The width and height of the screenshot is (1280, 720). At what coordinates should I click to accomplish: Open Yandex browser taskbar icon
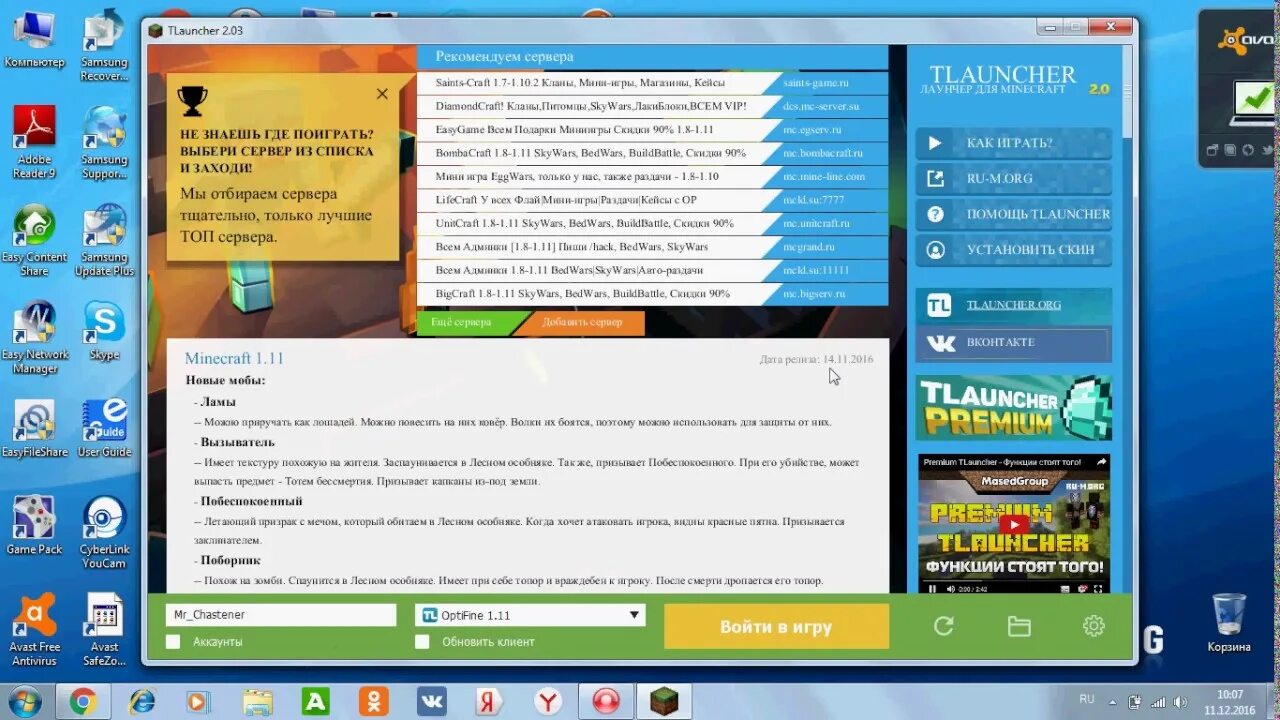(548, 702)
